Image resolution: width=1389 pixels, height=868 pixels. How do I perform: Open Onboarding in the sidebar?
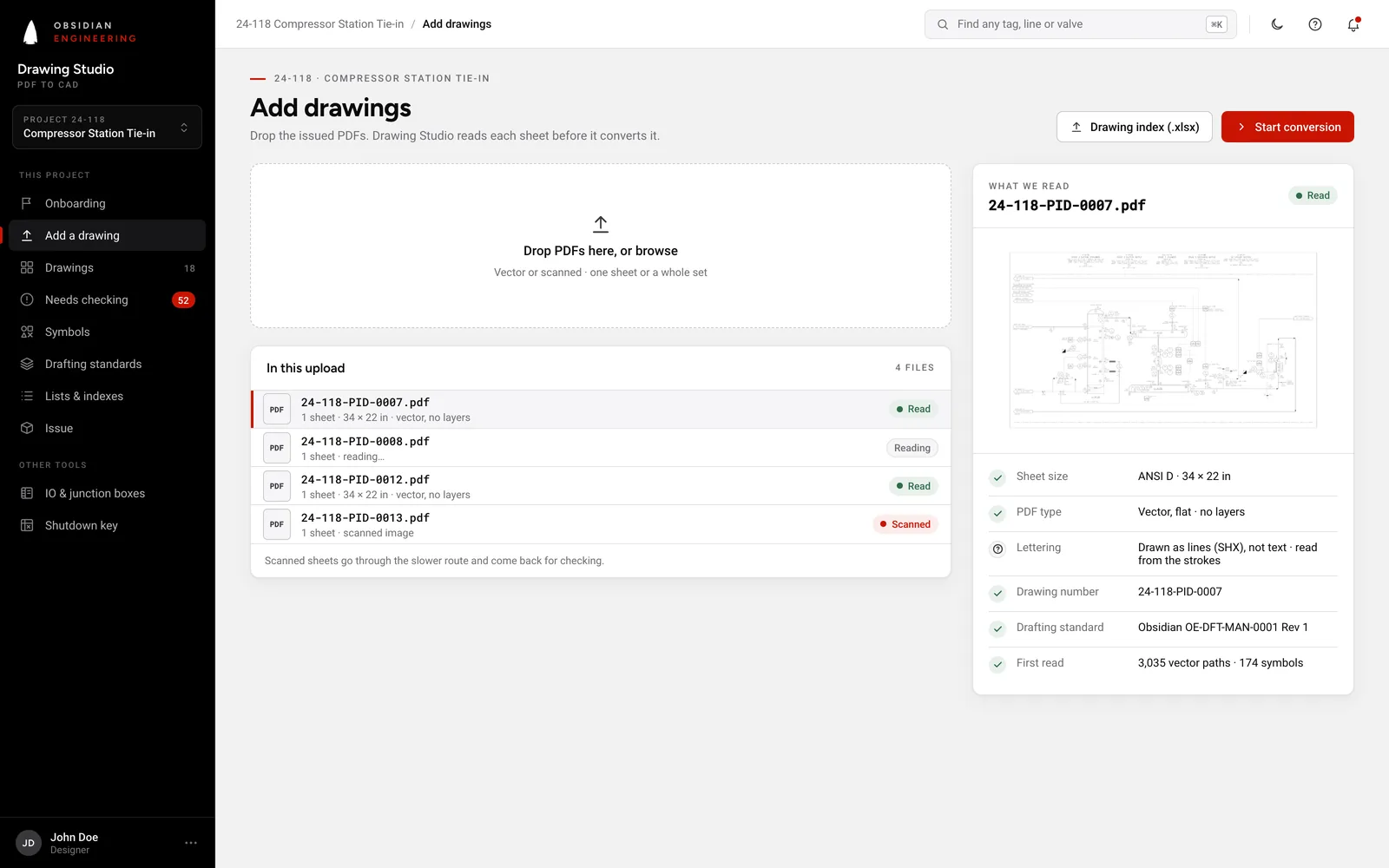pyautogui.click(x=107, y=203)
